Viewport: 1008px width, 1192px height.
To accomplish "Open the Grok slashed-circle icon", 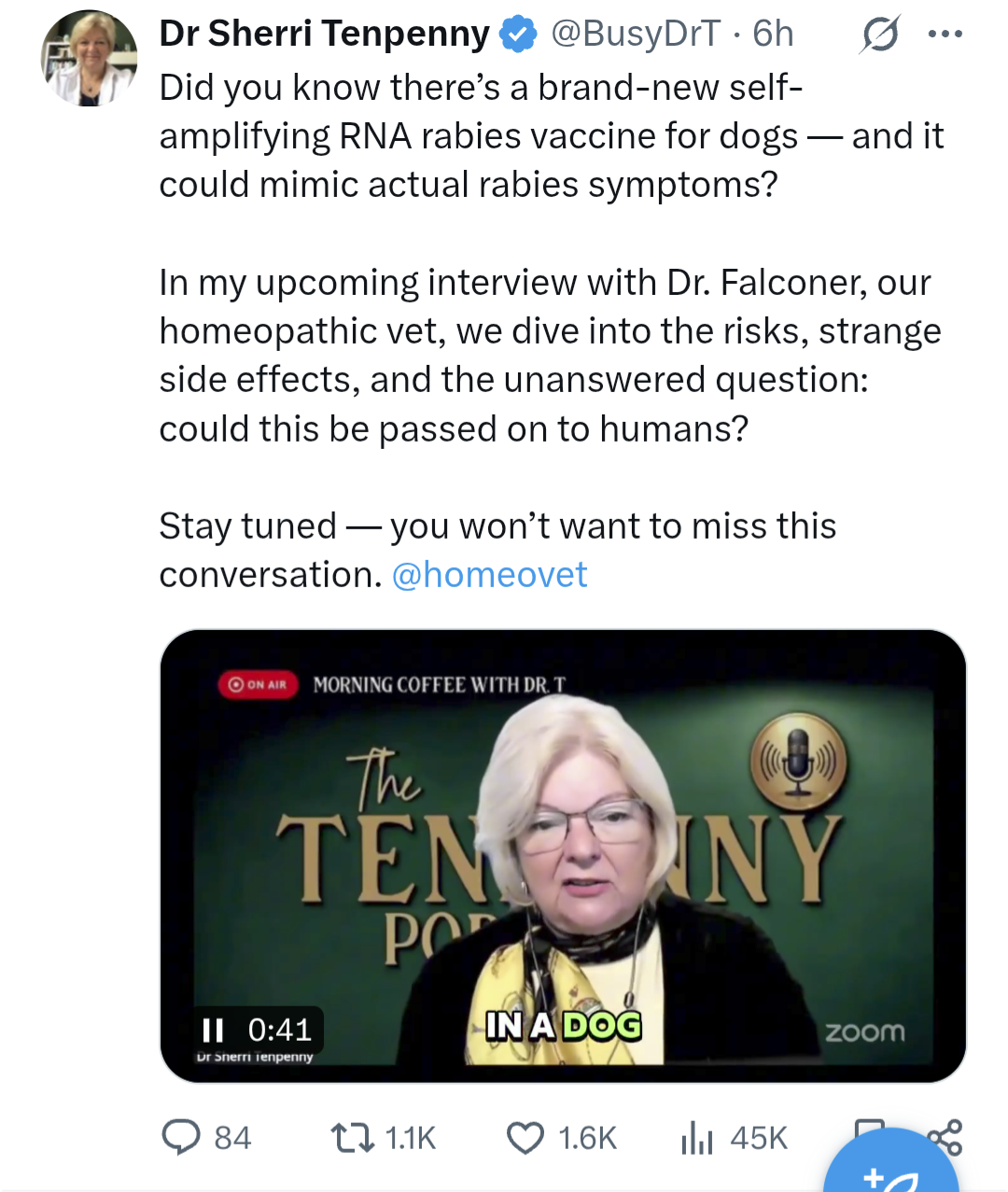I will point(879,35).
